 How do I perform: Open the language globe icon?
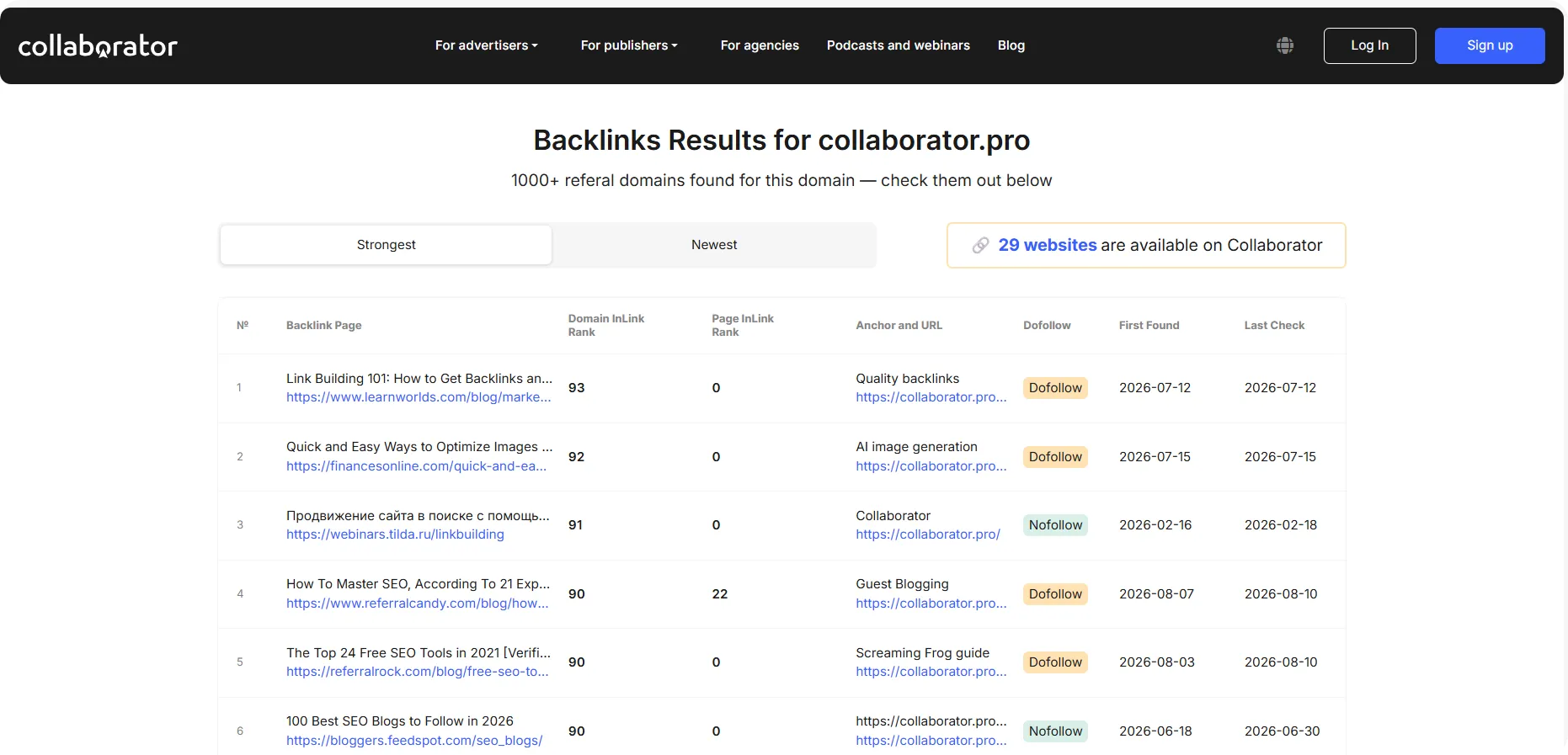1284,45
